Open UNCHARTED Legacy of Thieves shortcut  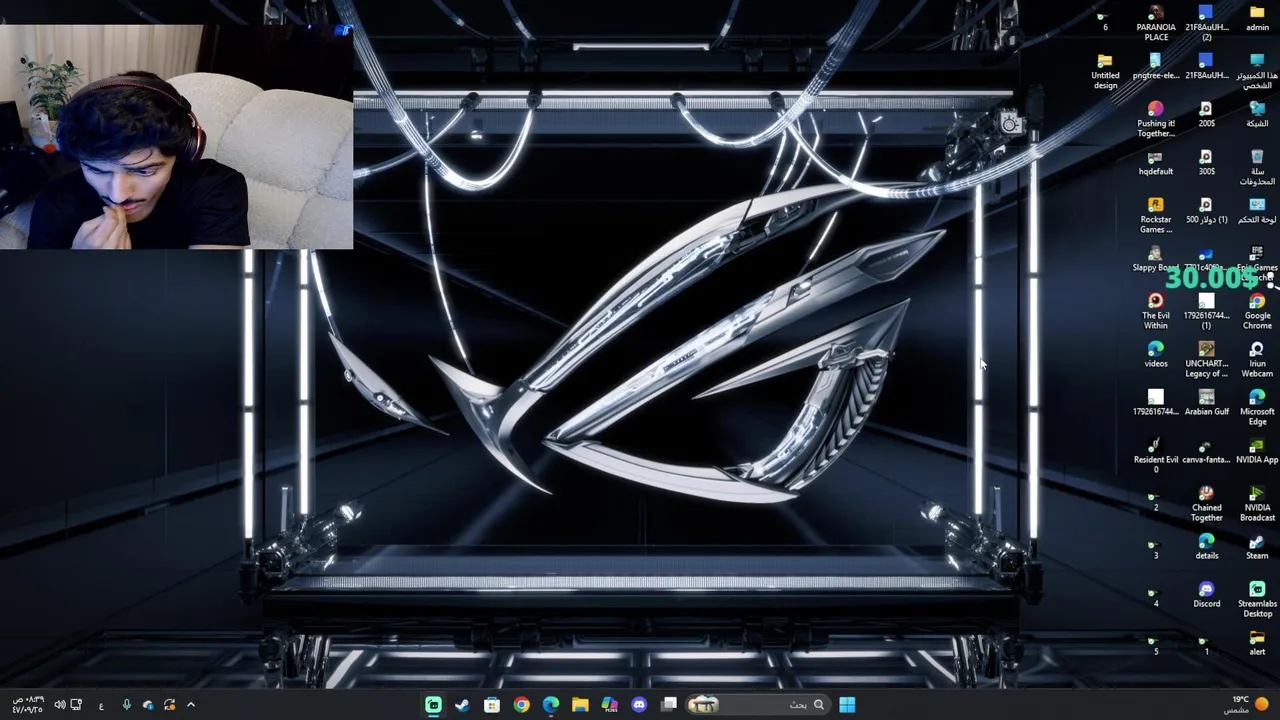tap(1206, 359)
